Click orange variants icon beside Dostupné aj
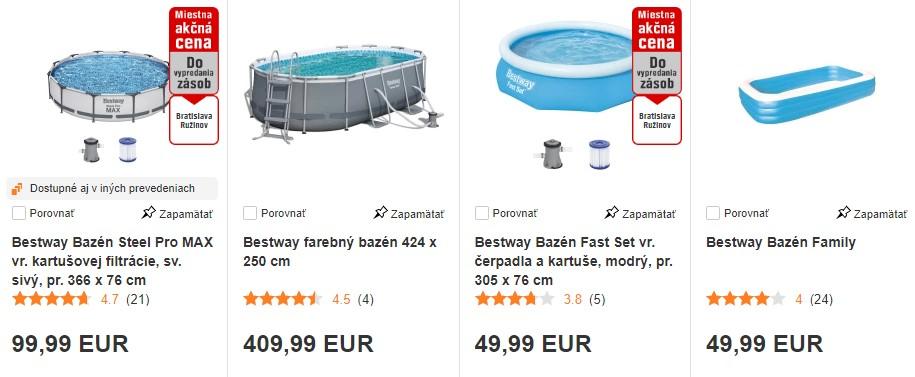The height and width of the screenshot is (377, 915). pyautogui.click(x=18, y=188)
